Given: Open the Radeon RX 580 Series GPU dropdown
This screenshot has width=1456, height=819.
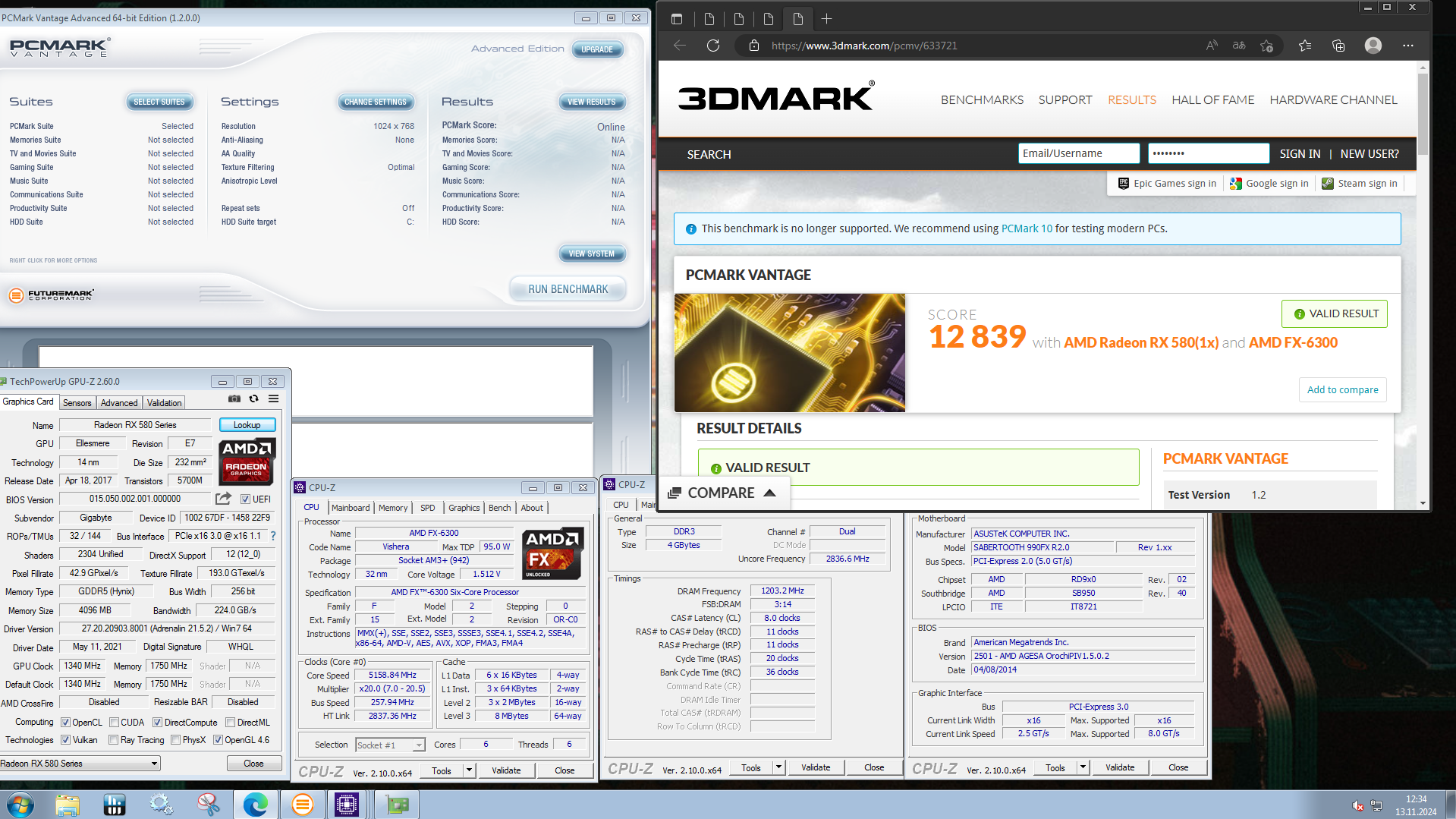Looking at the screenshot, I should point(80,763).
